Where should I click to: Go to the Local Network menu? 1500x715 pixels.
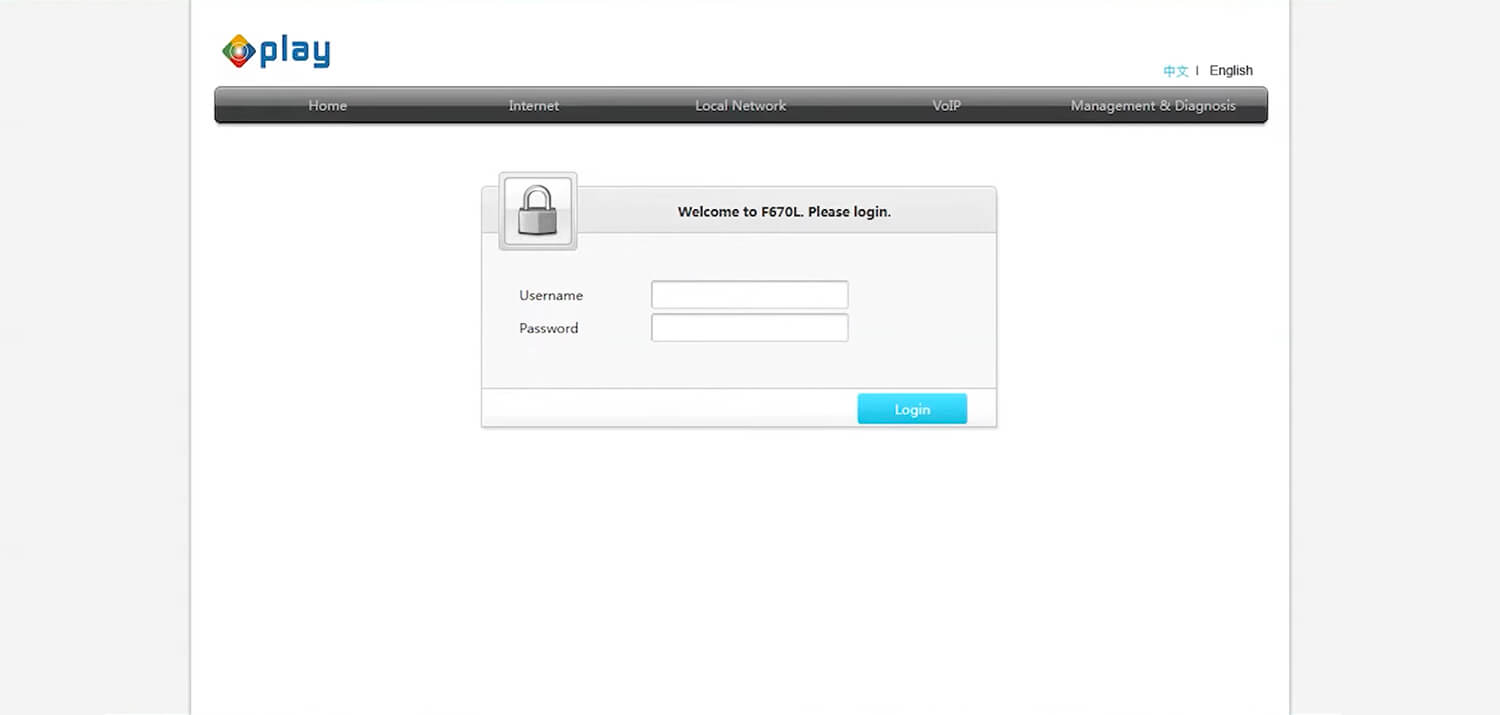[x=741, y=106]
